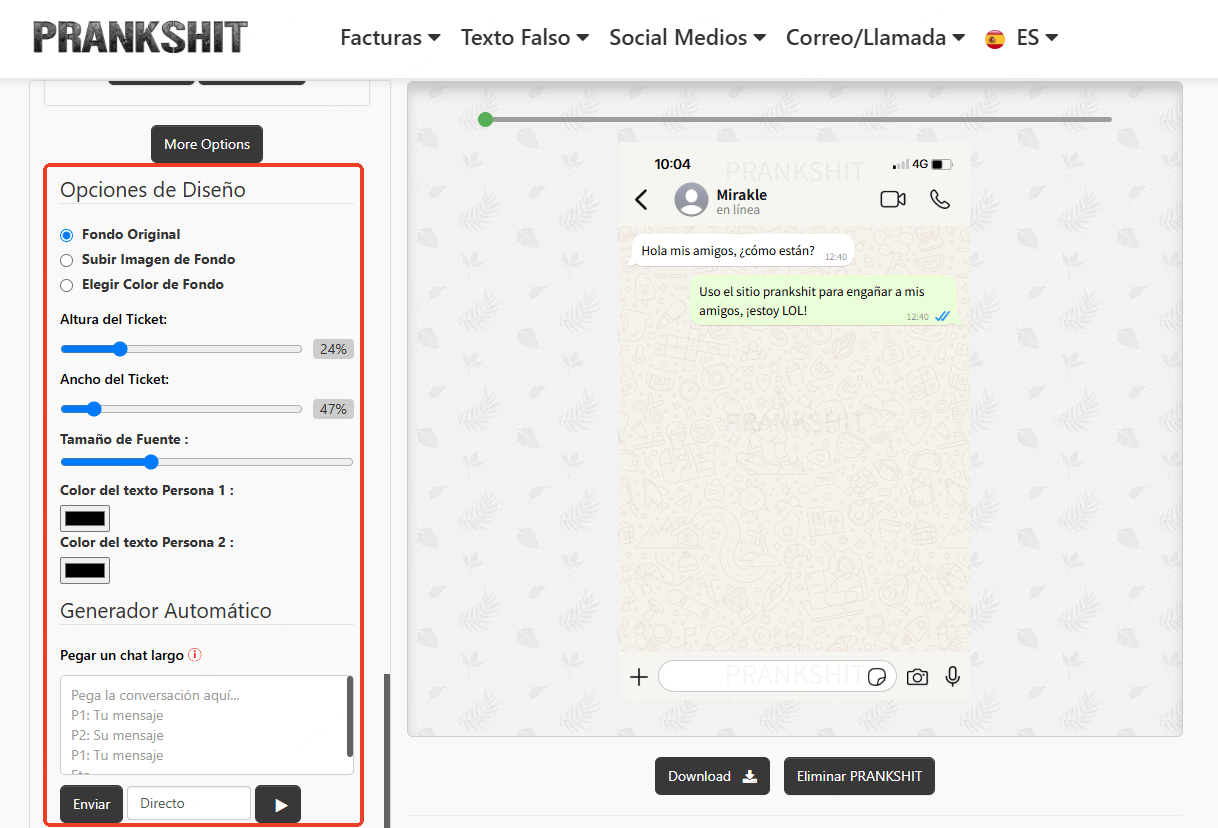
Task: Tap the microphone icon
Action: tap(953, 677)
